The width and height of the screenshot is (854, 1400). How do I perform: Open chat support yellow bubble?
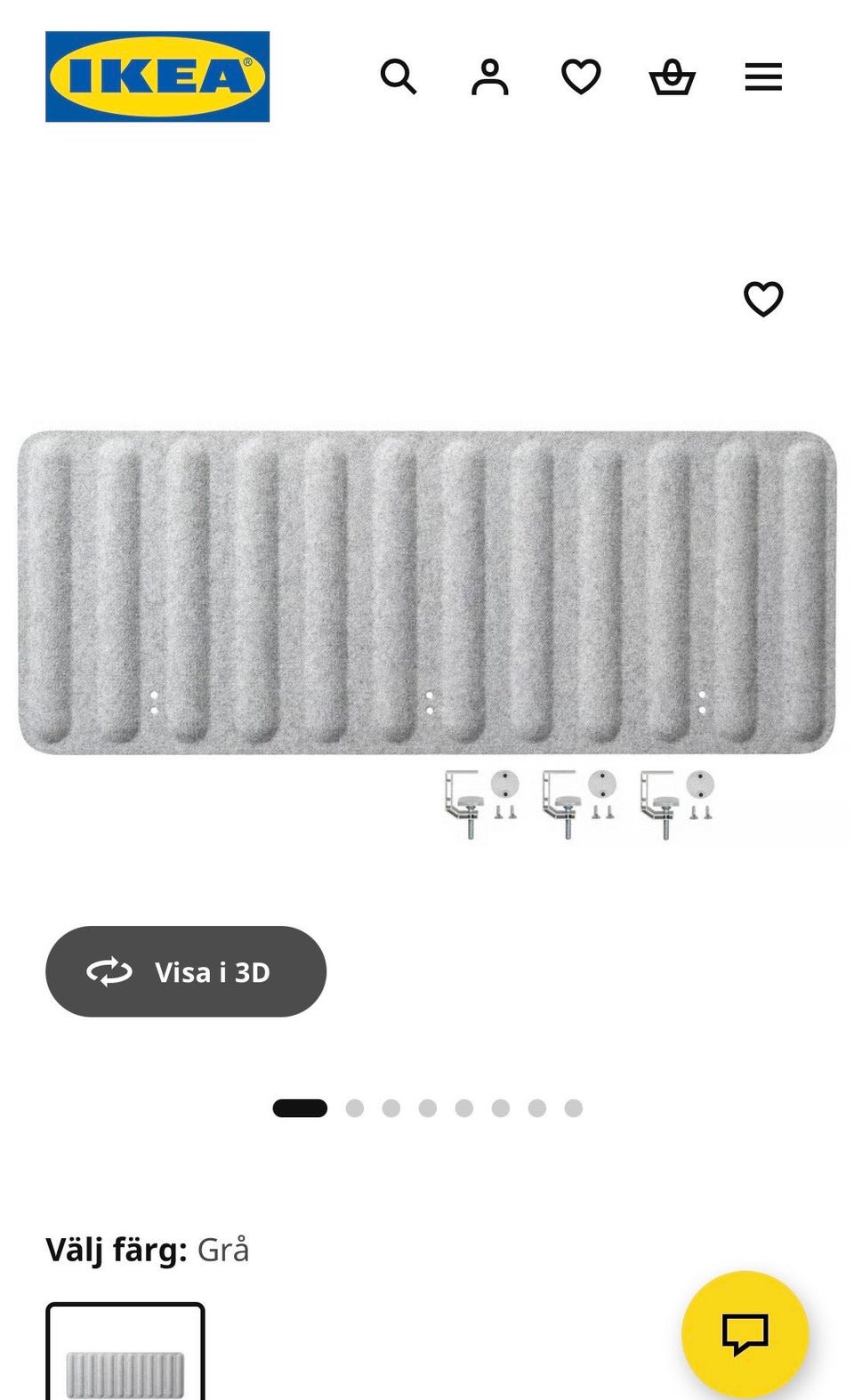coord(745,1334)
